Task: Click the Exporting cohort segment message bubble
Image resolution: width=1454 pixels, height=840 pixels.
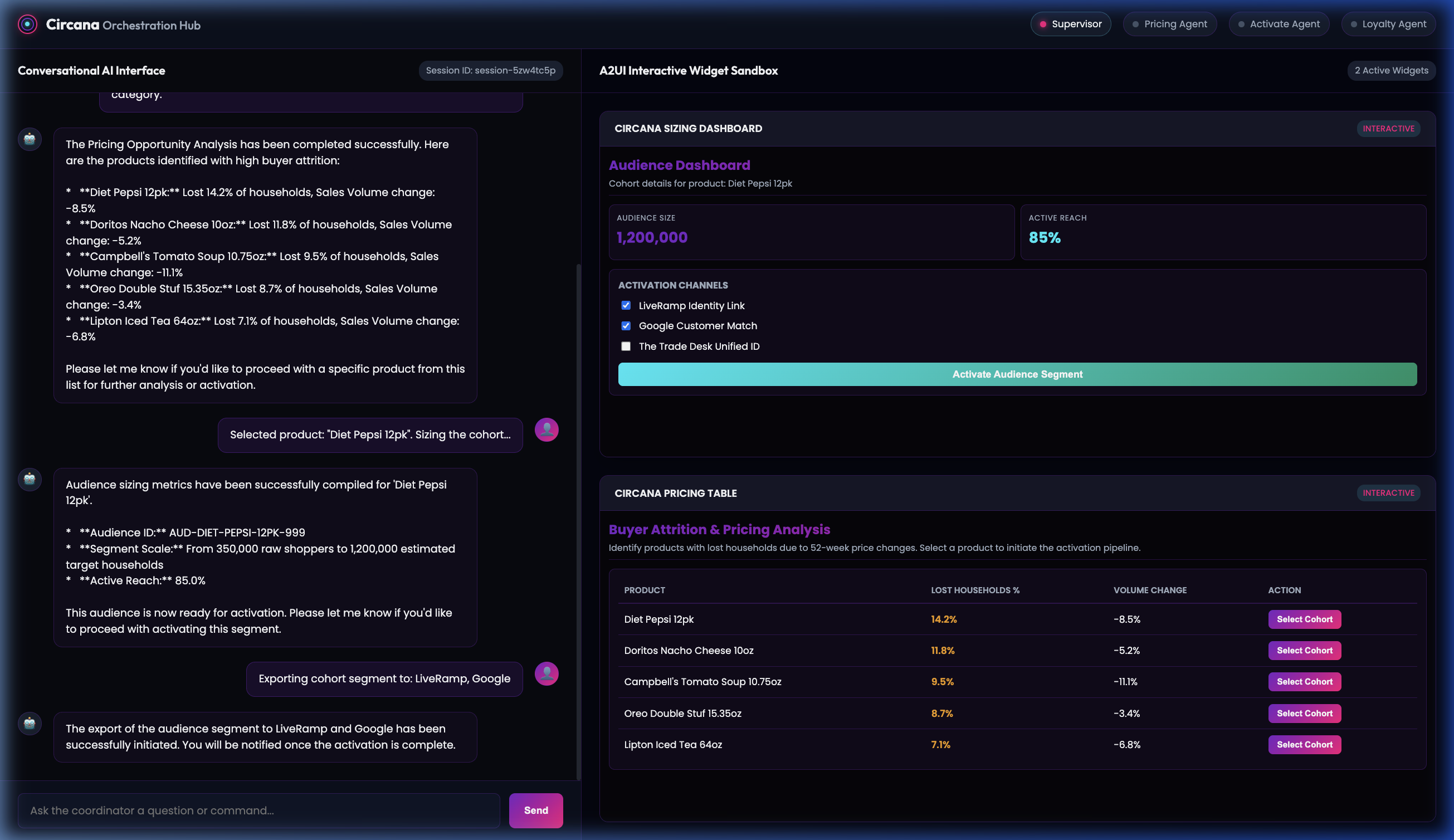Action: coord(384,679)
